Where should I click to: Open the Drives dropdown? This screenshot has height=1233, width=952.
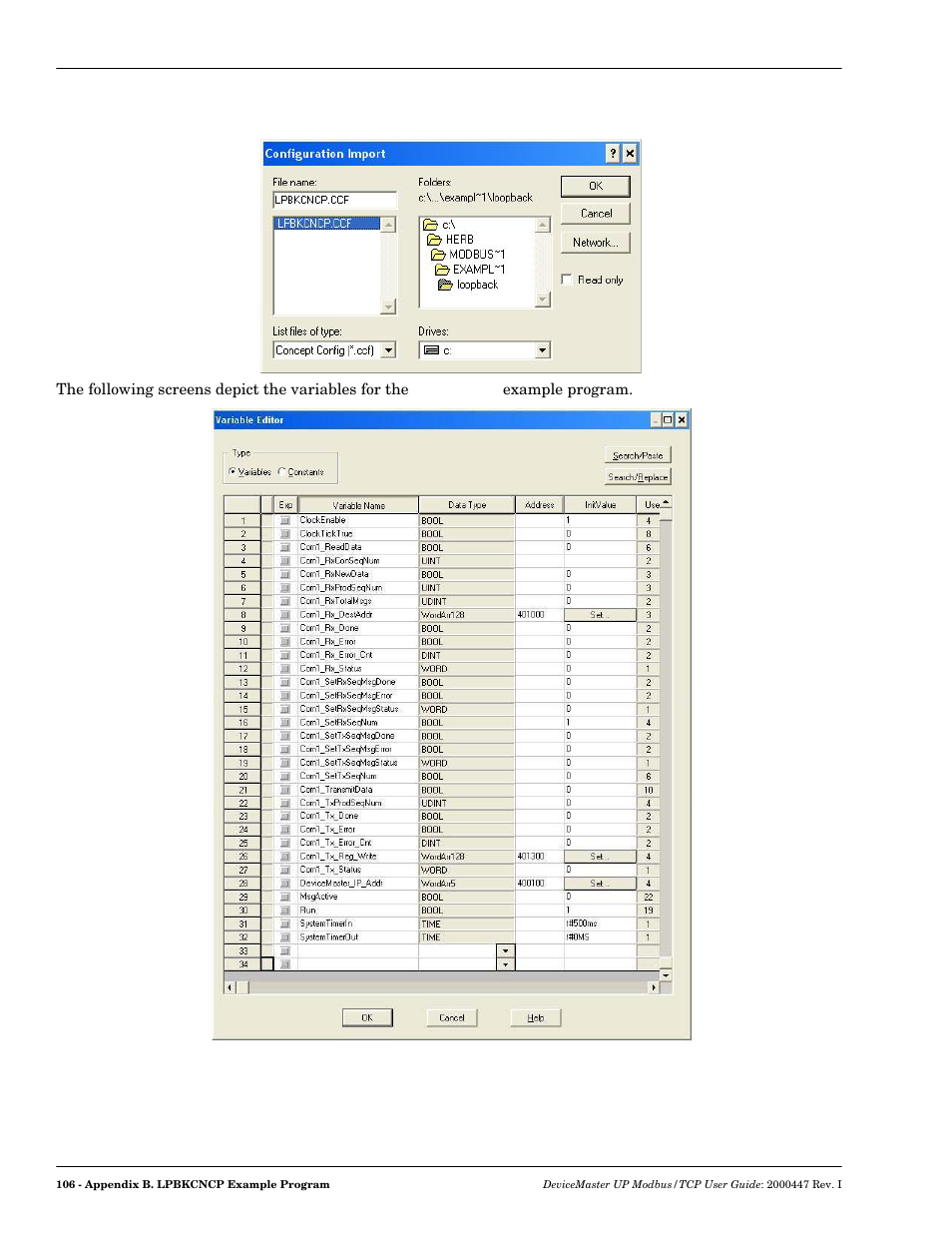click(x=543, y=350)
